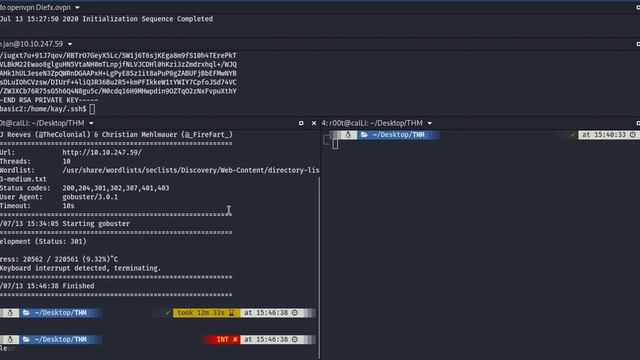Click the 'took 12m 33s' yellow segment
The width and height of the screenshot is (640, 360).
tap(207, 313)
